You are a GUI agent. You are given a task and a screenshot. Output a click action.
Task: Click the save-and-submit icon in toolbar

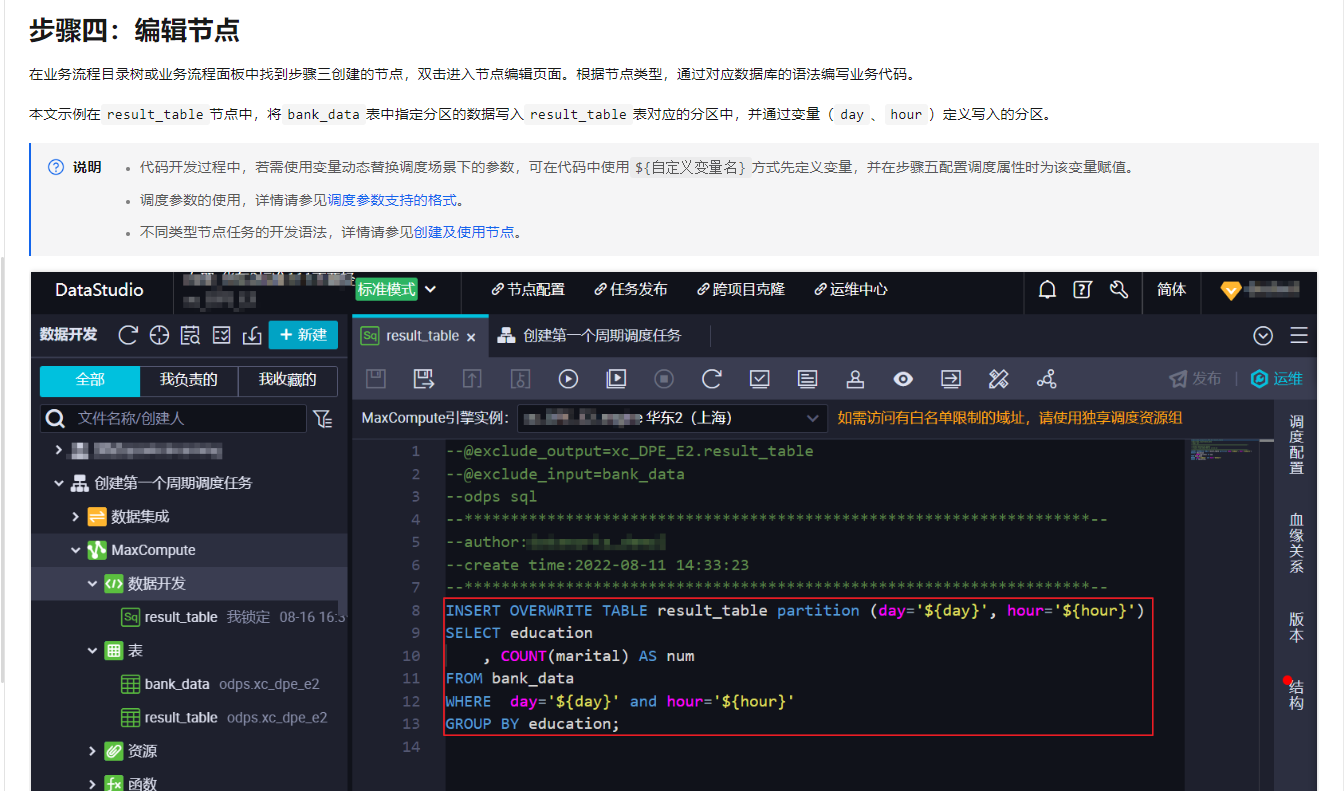424,379
